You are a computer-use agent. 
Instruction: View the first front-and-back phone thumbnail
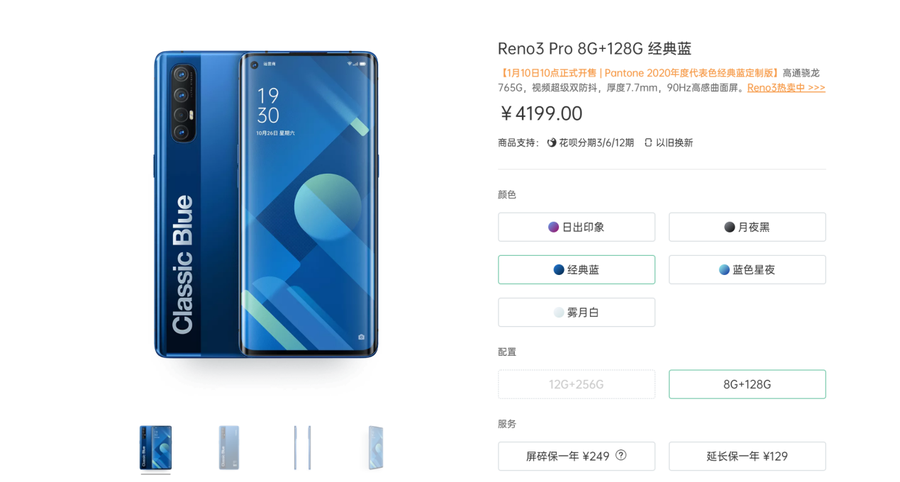pos(156,448)
